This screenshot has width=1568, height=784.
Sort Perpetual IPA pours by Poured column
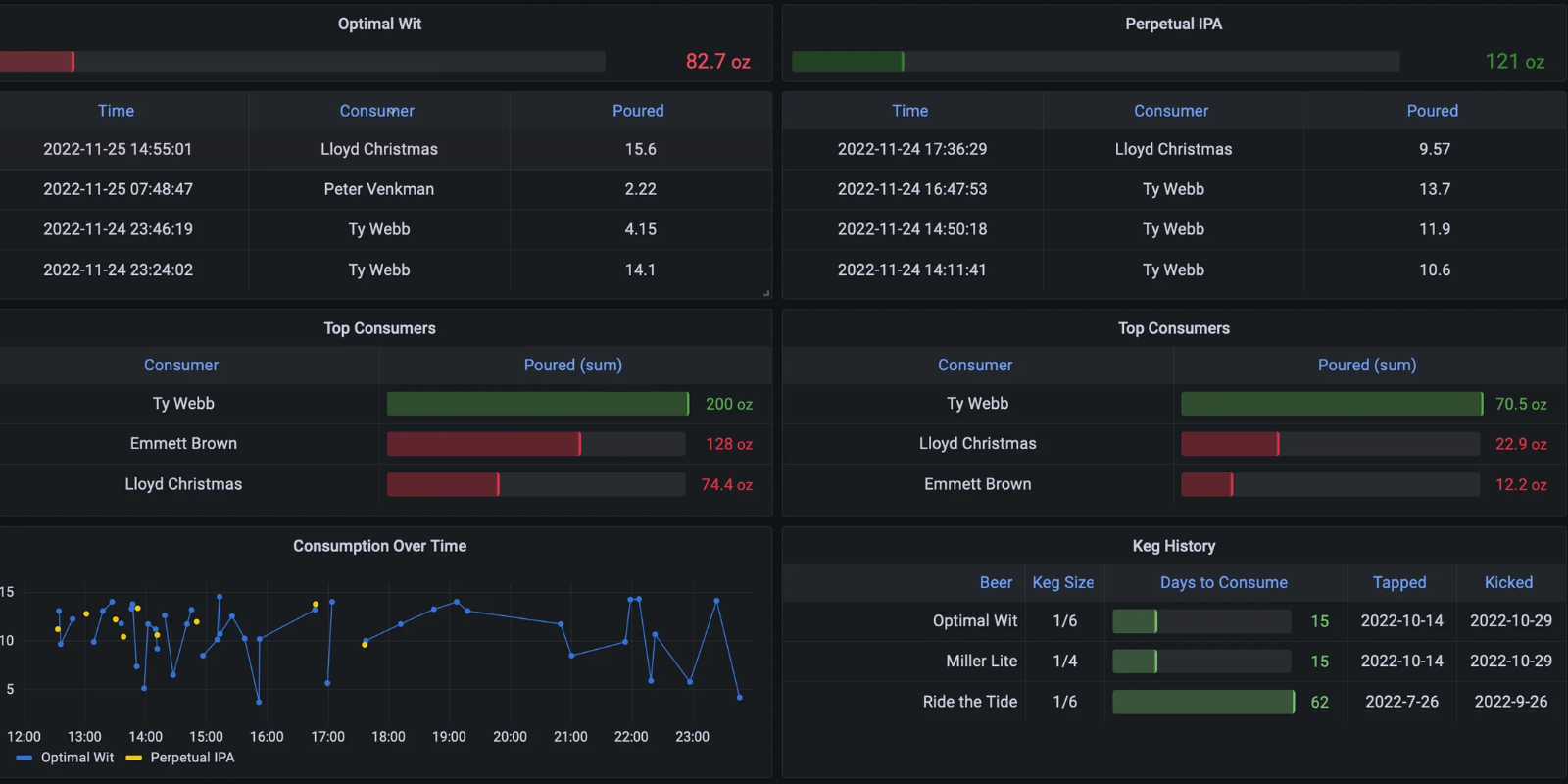point(1432,111)
